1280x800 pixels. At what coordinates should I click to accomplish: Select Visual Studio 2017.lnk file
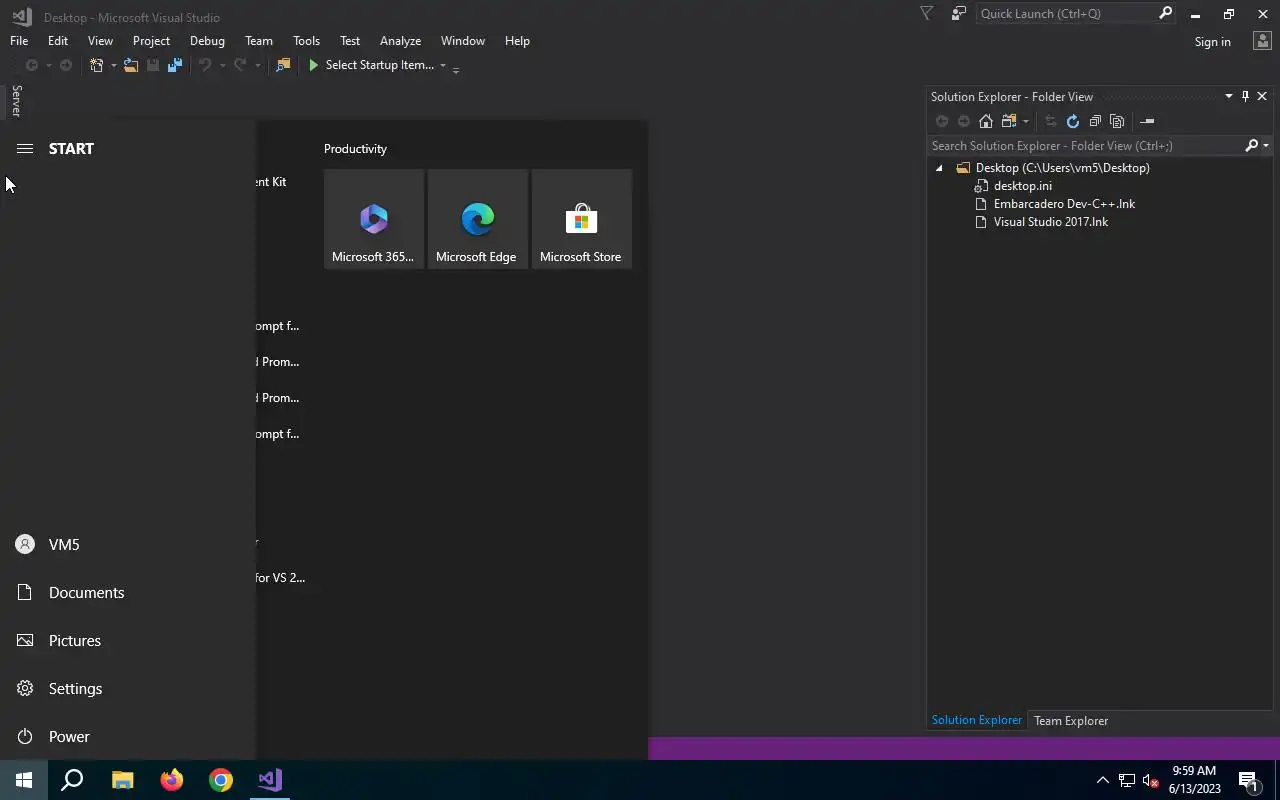pos(1050,222)
